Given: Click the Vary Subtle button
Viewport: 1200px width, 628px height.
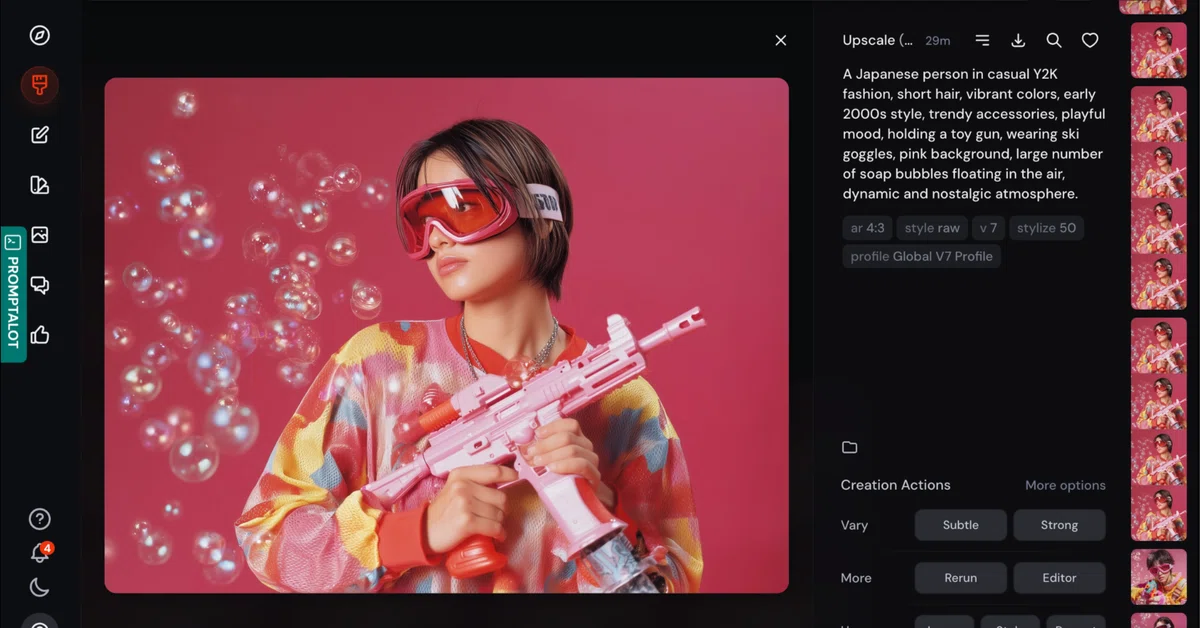Looking at the screenshot, I should tap(960, 525).
